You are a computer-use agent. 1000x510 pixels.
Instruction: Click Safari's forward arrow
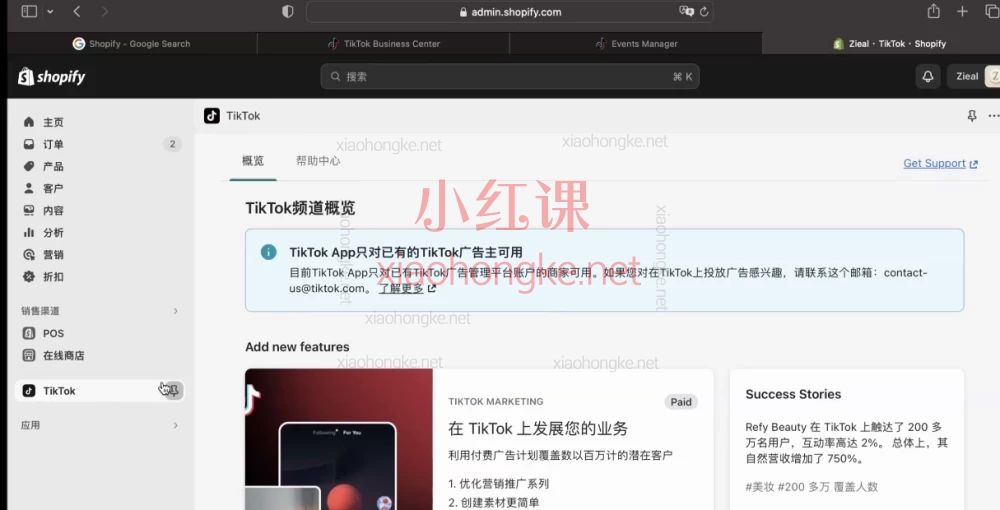click(x=105, y=11)
